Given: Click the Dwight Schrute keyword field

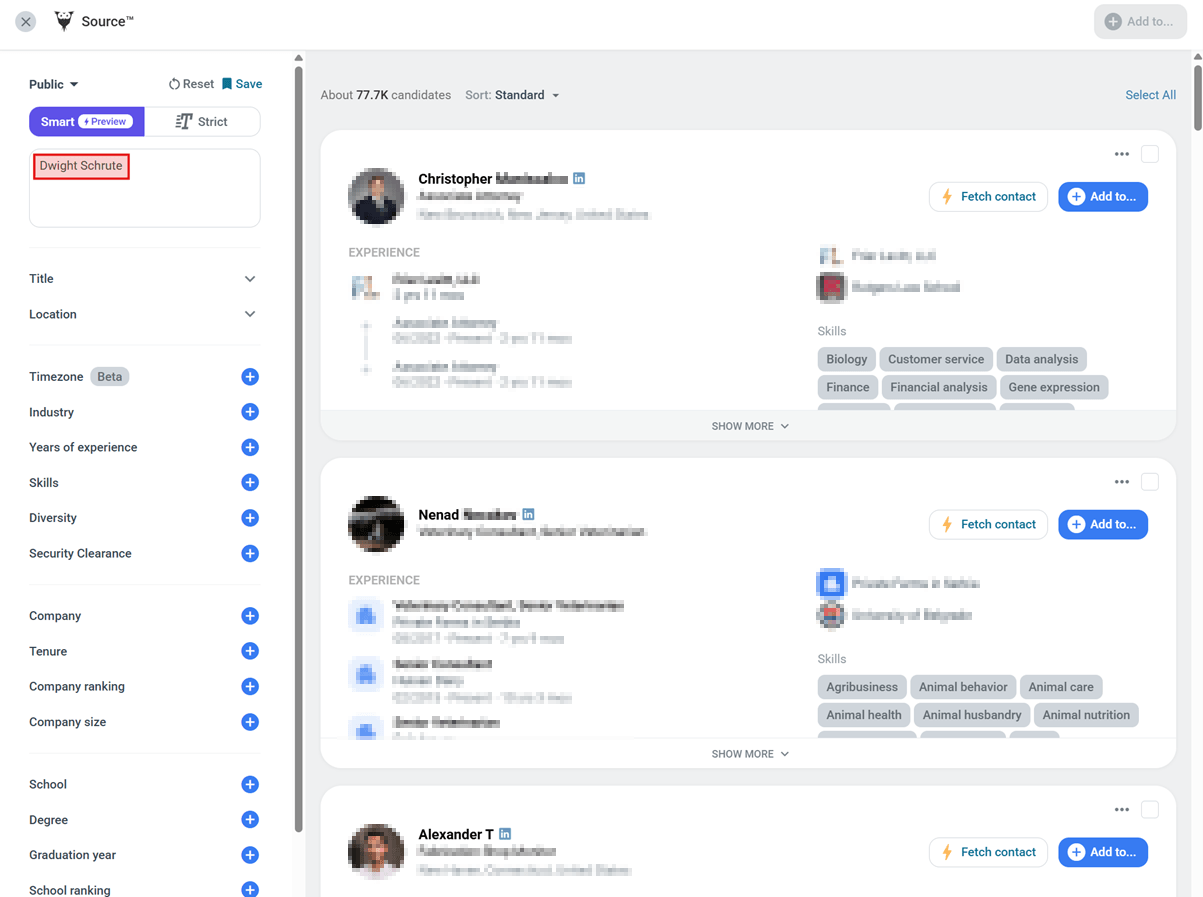Looking at the screenshot, I should click(x=81, y=166).
